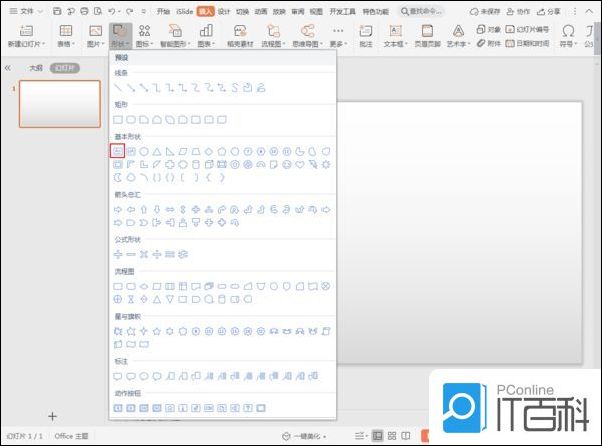Select the straight line in 线条
The image size is (602, 446).
tap(118, 88)
